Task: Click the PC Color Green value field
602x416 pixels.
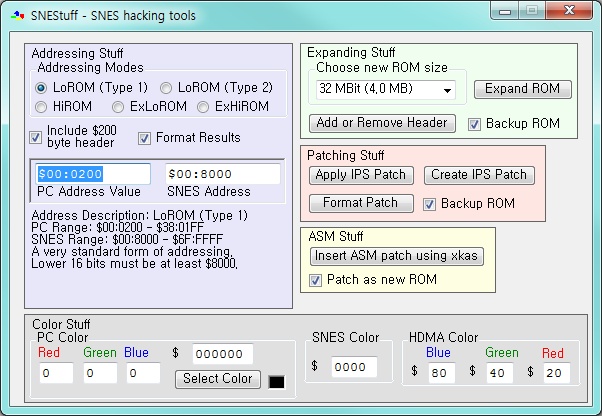Action: (100, 373)
